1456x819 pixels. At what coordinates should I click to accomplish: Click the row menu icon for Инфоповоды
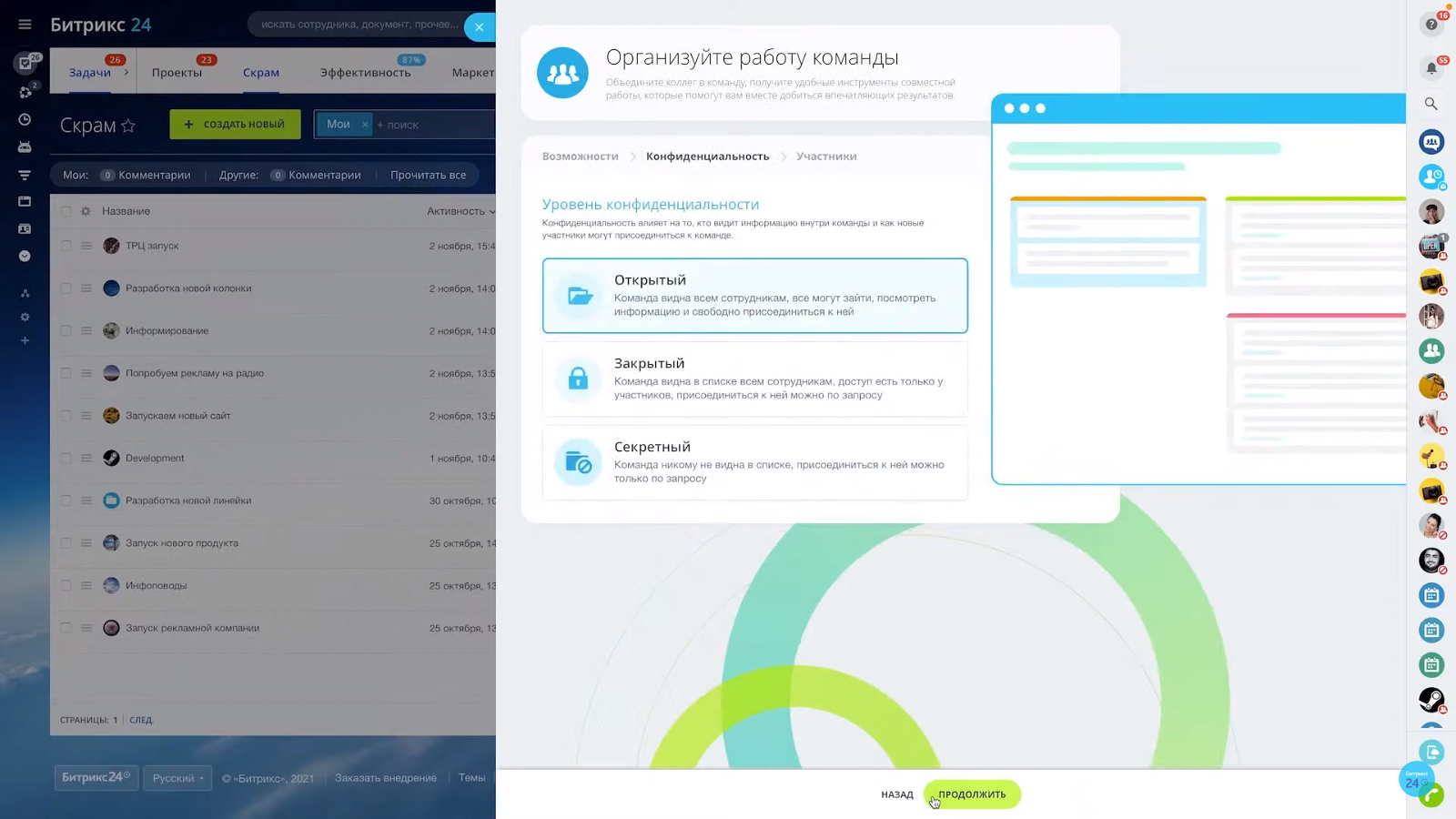(86, 586)
